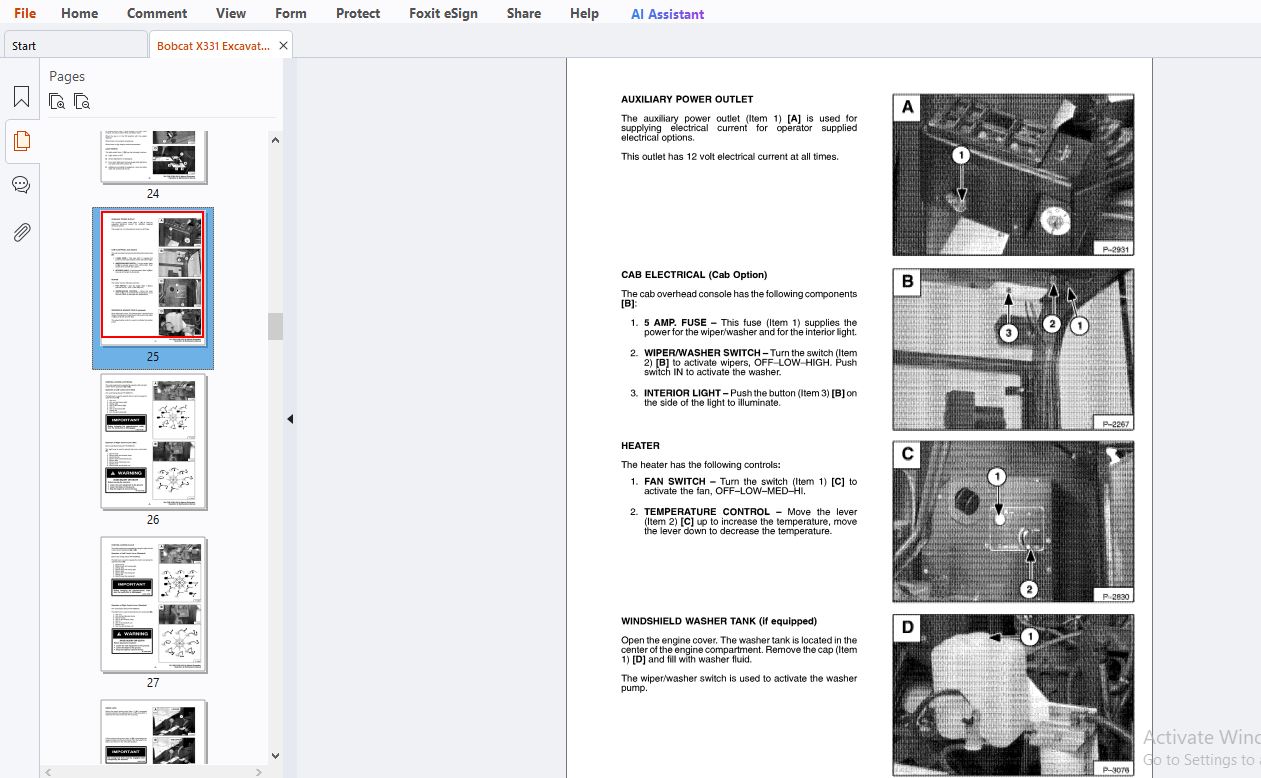The width and height of the screenshot is (1261, 778).
Task: Click figure D photo in document
Action: [x=1013, y=695]
